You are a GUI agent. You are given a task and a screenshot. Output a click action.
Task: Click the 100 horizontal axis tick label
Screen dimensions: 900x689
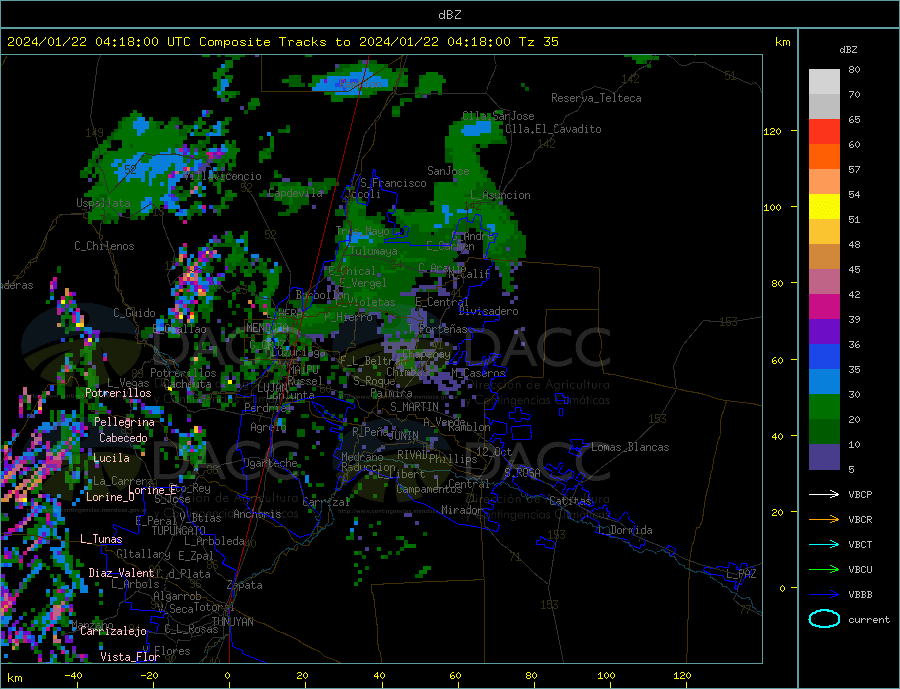(606, 676)
